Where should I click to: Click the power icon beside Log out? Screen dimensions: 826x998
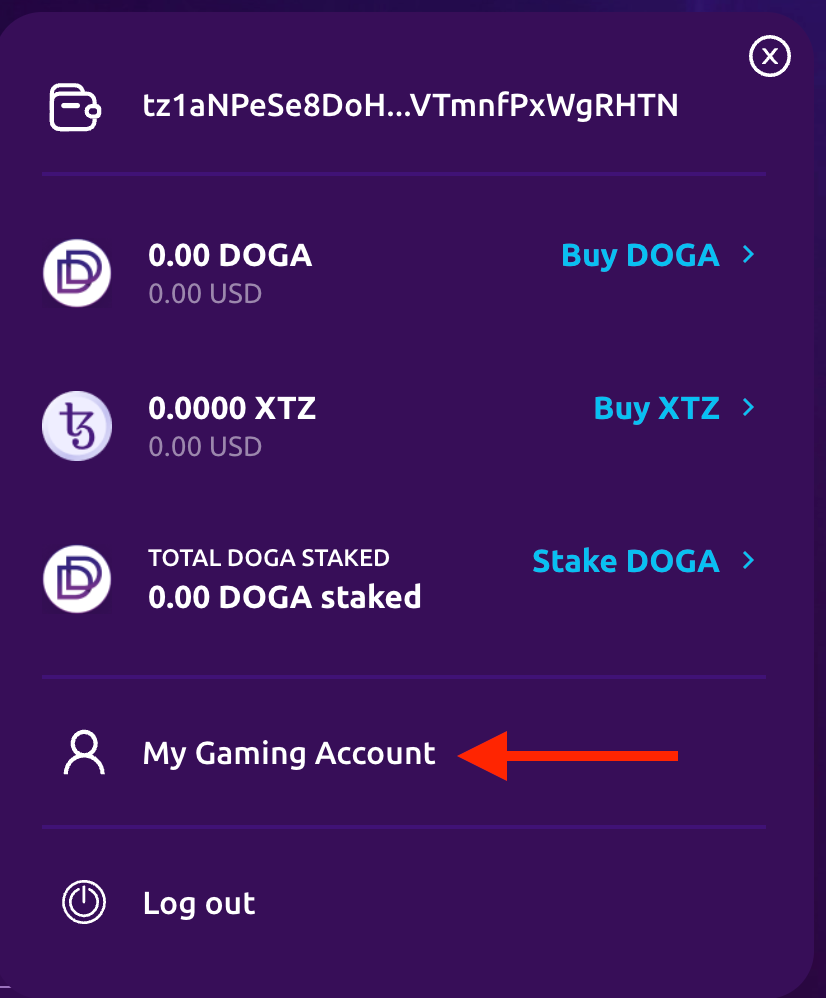click(x=84, y=902)
